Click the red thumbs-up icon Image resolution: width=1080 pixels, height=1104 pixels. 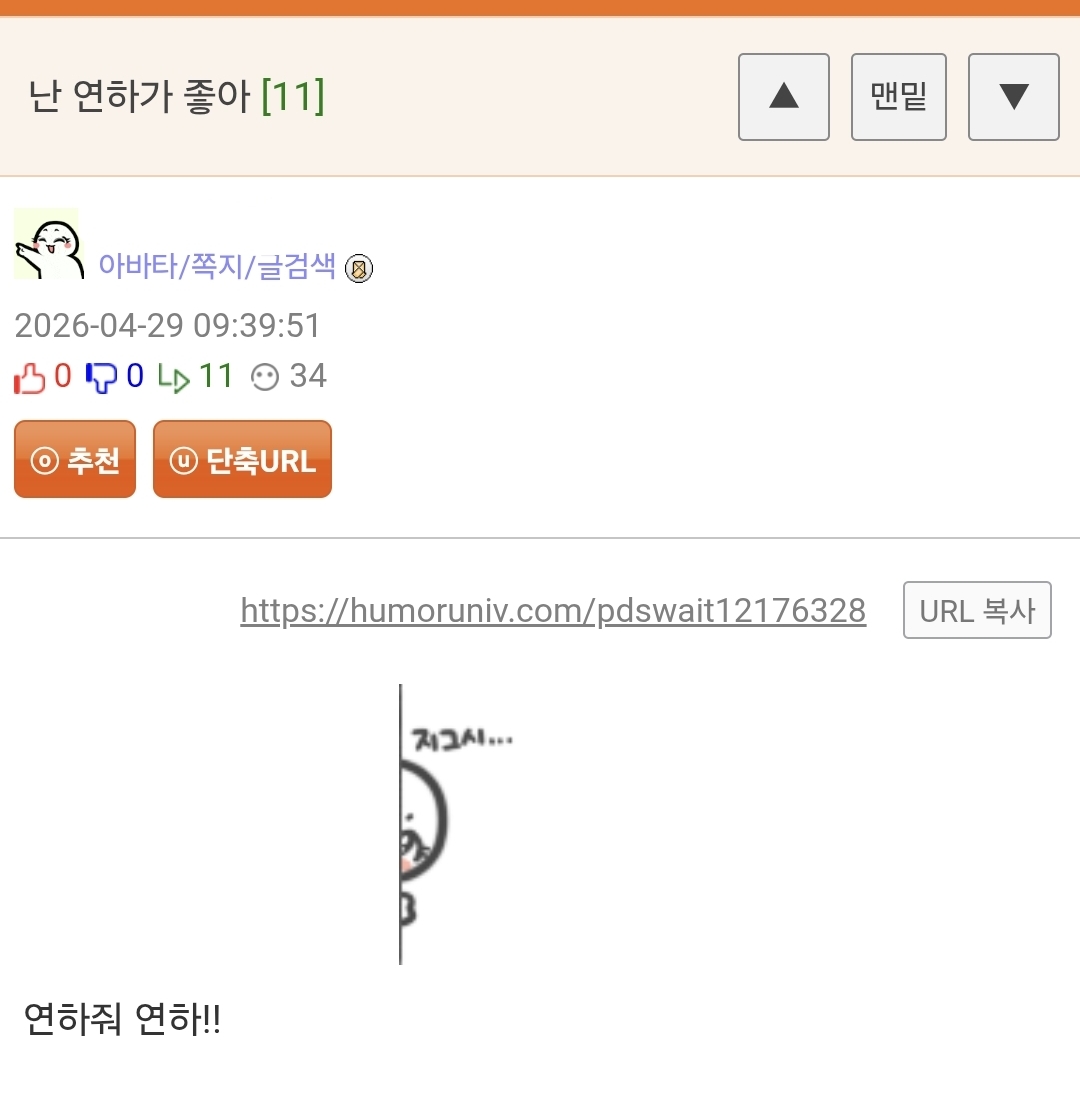coord(30,378)
